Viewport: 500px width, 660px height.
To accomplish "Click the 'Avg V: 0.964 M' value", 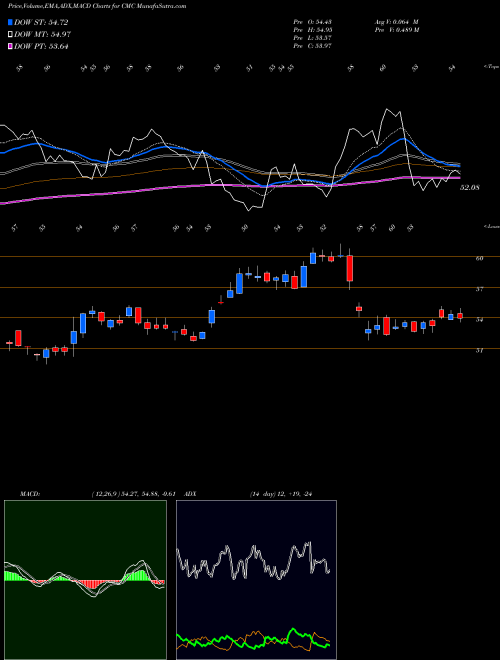I will [x=397, y=22].
